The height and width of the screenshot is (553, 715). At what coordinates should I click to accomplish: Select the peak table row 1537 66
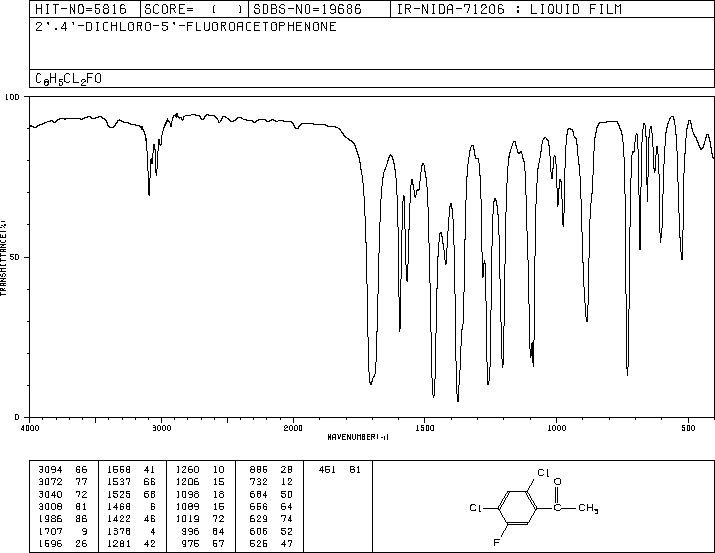[x=131, y=481]
